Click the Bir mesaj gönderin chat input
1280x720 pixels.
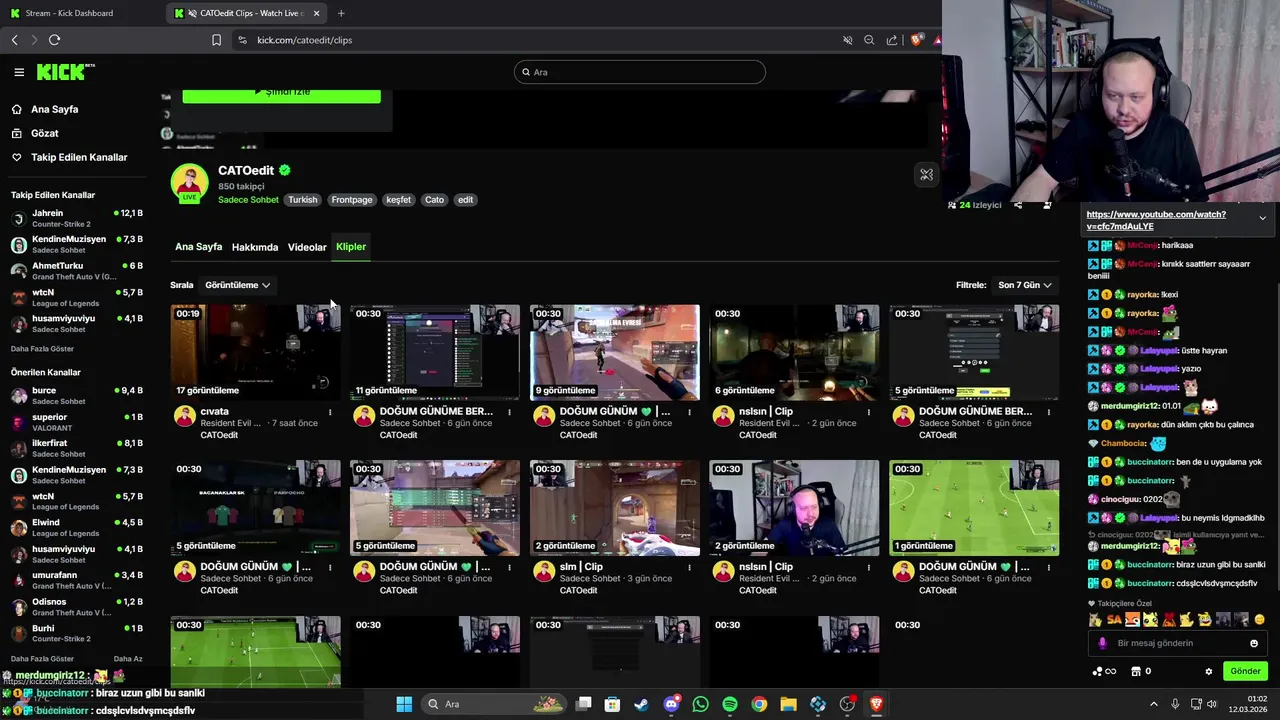tap(1178, 643)
